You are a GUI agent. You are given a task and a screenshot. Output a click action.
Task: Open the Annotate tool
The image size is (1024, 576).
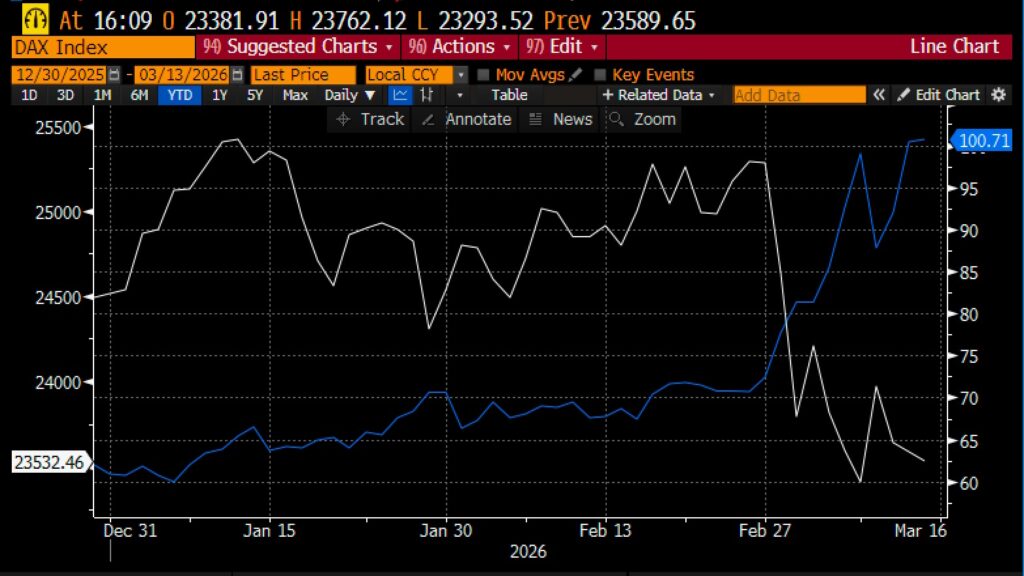[x=466, y=119]
